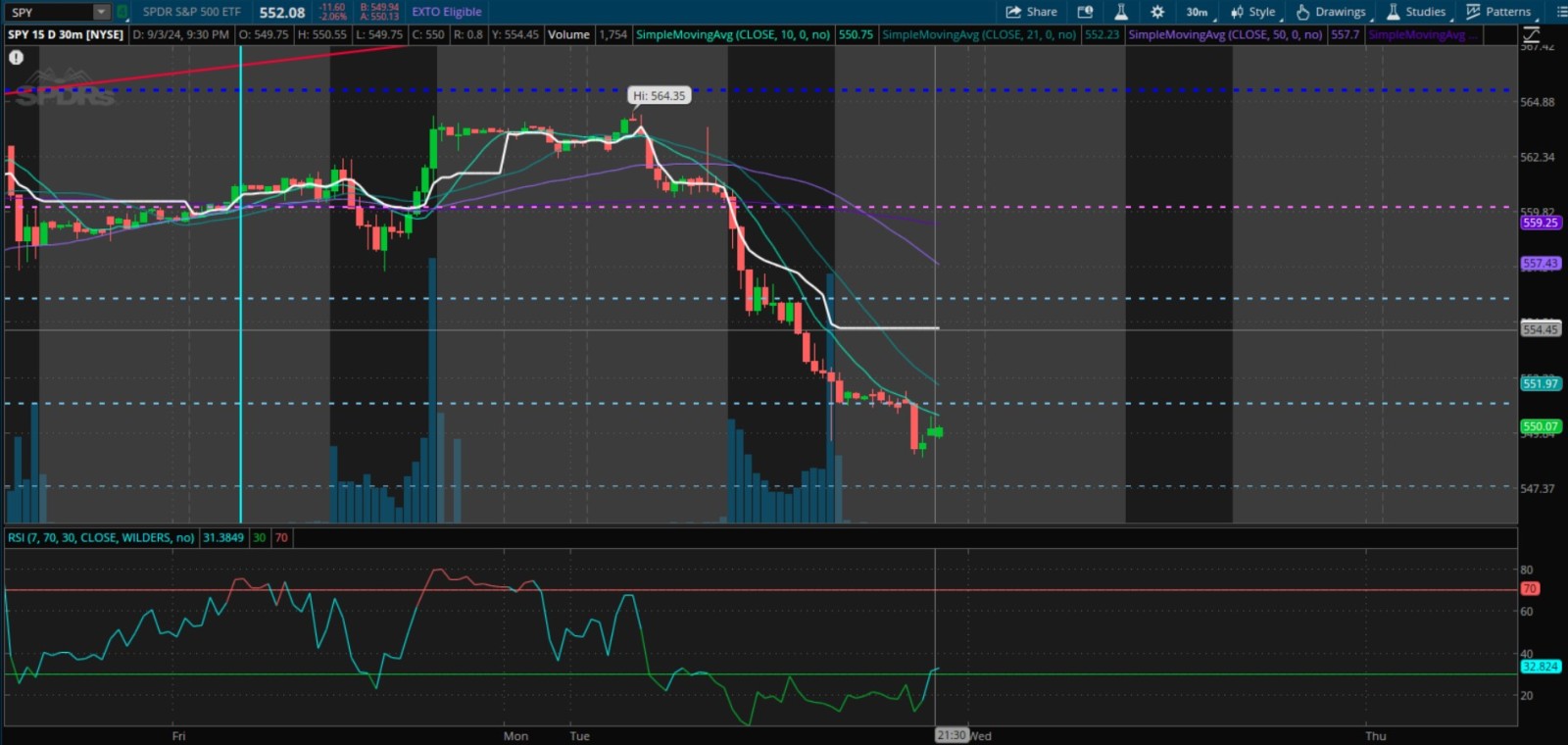The image size is (1568, 745).
Task: Open the Drawings menu
Action: tap(1332, 12)
